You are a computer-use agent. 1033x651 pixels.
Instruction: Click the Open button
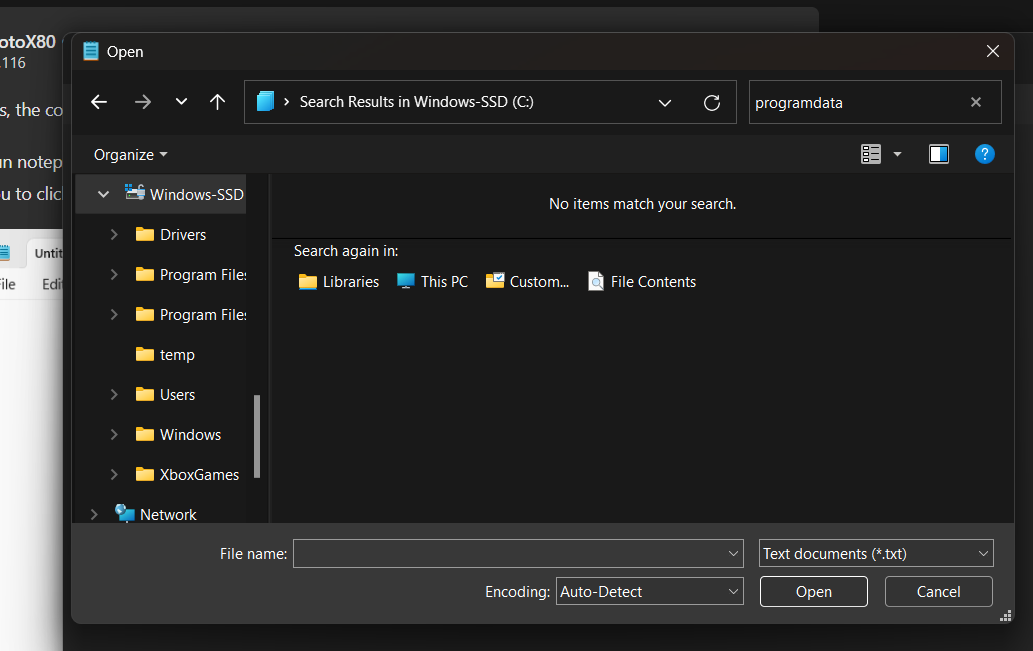814,592
